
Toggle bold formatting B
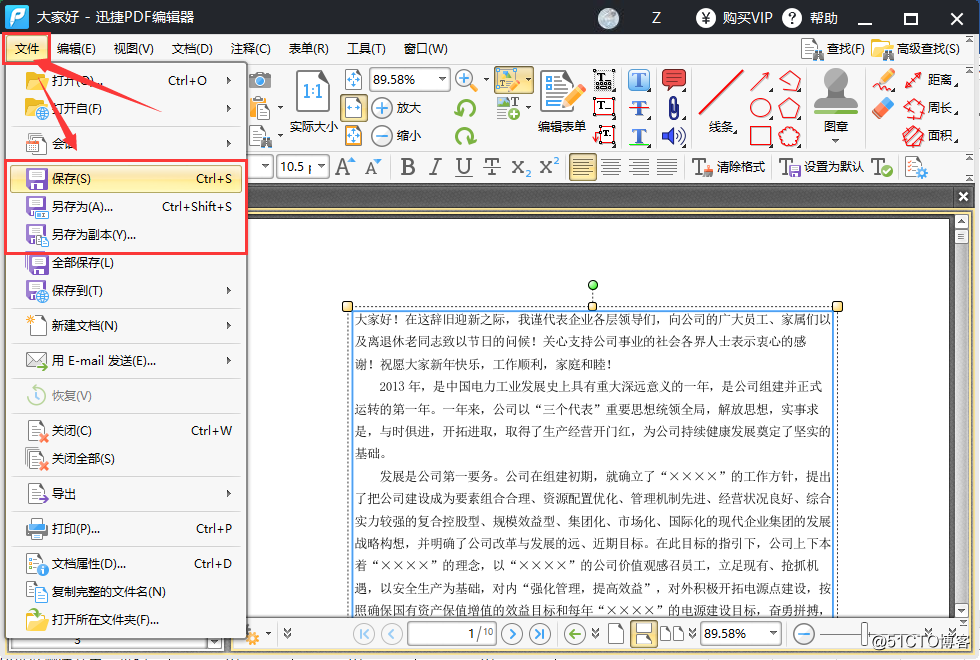click(408, 167)
